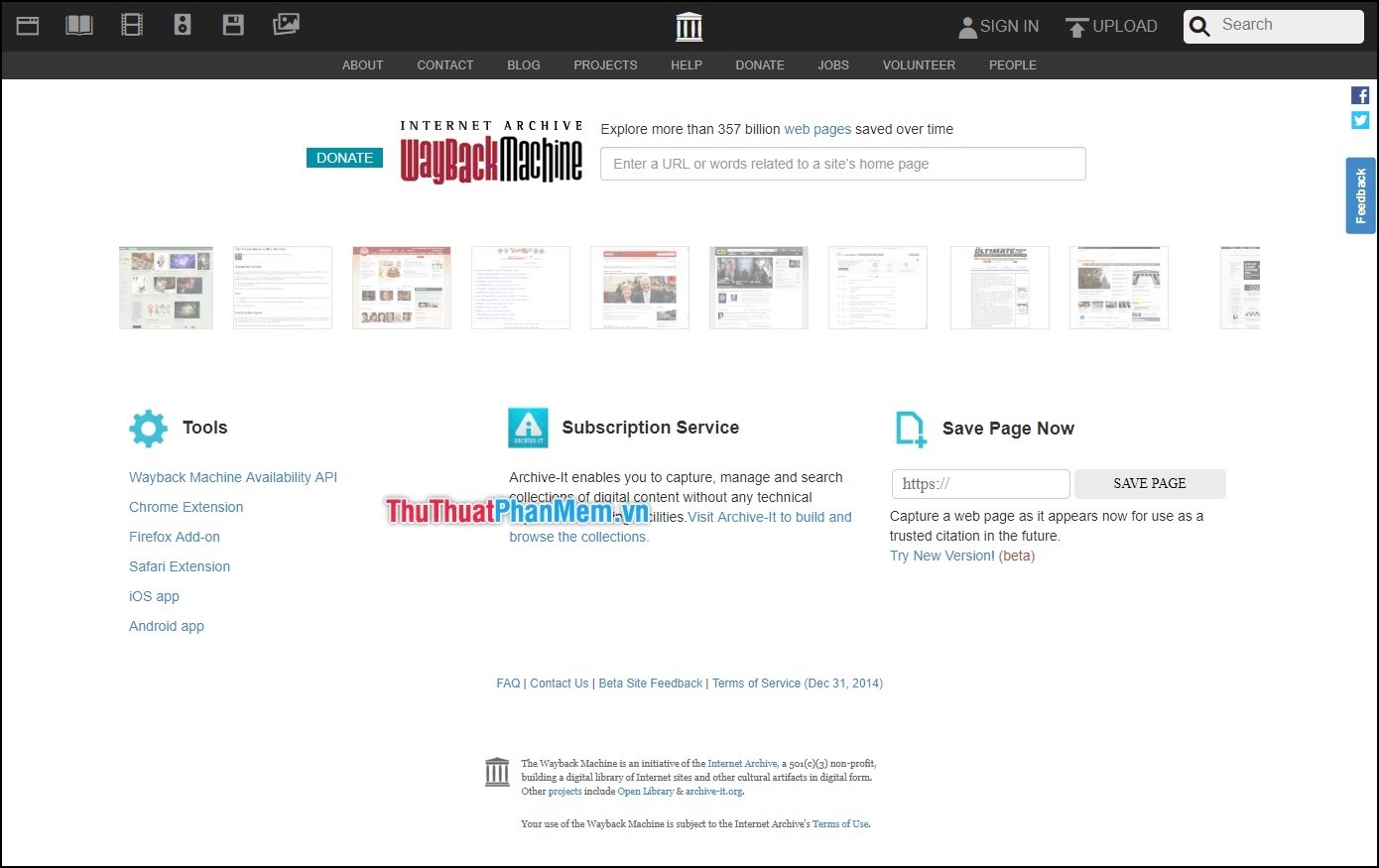Open the BLOG menu item
Viewport: 1379px width, 868px height.
523,65
